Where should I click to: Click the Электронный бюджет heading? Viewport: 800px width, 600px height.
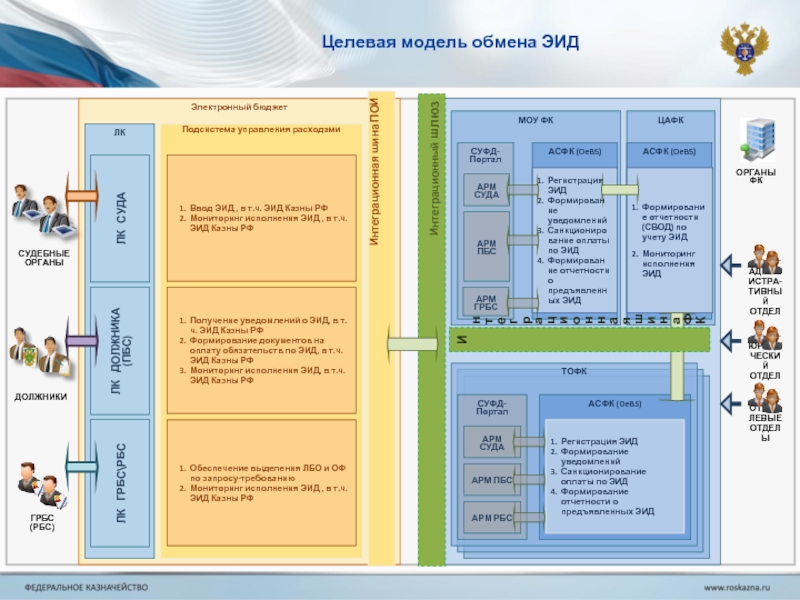[239, 107]
